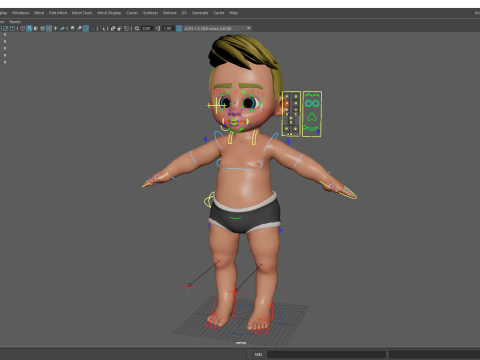Click the command line input field
The width and height of the screenshot is (480, 360).
(326, 354)
